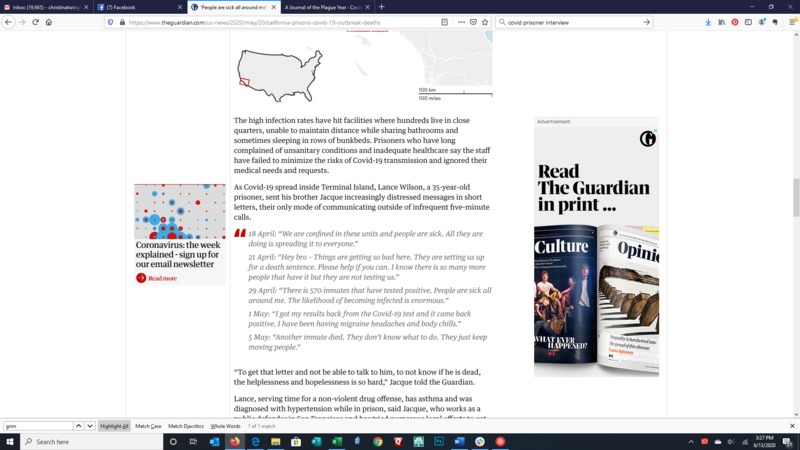Click the Firefox Home button
This screenshot has height=450, width=800.
point(49,22)
